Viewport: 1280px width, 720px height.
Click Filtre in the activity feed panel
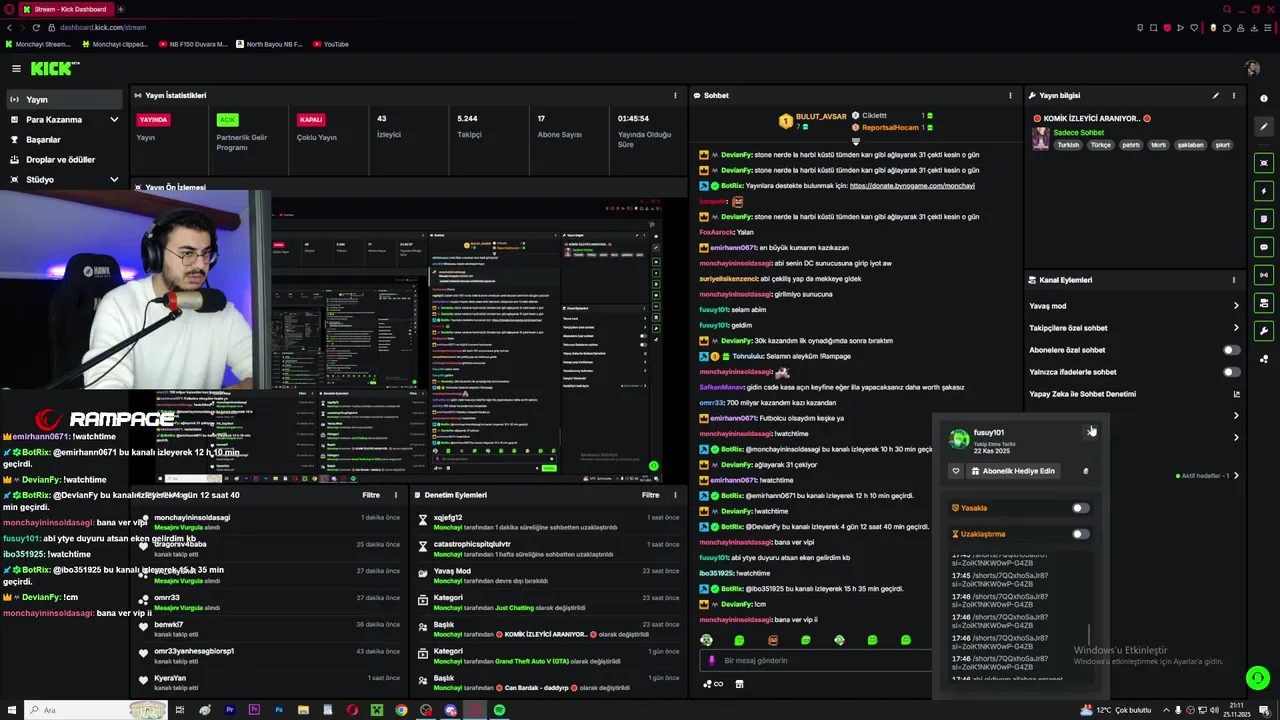[x=371, y=495]
